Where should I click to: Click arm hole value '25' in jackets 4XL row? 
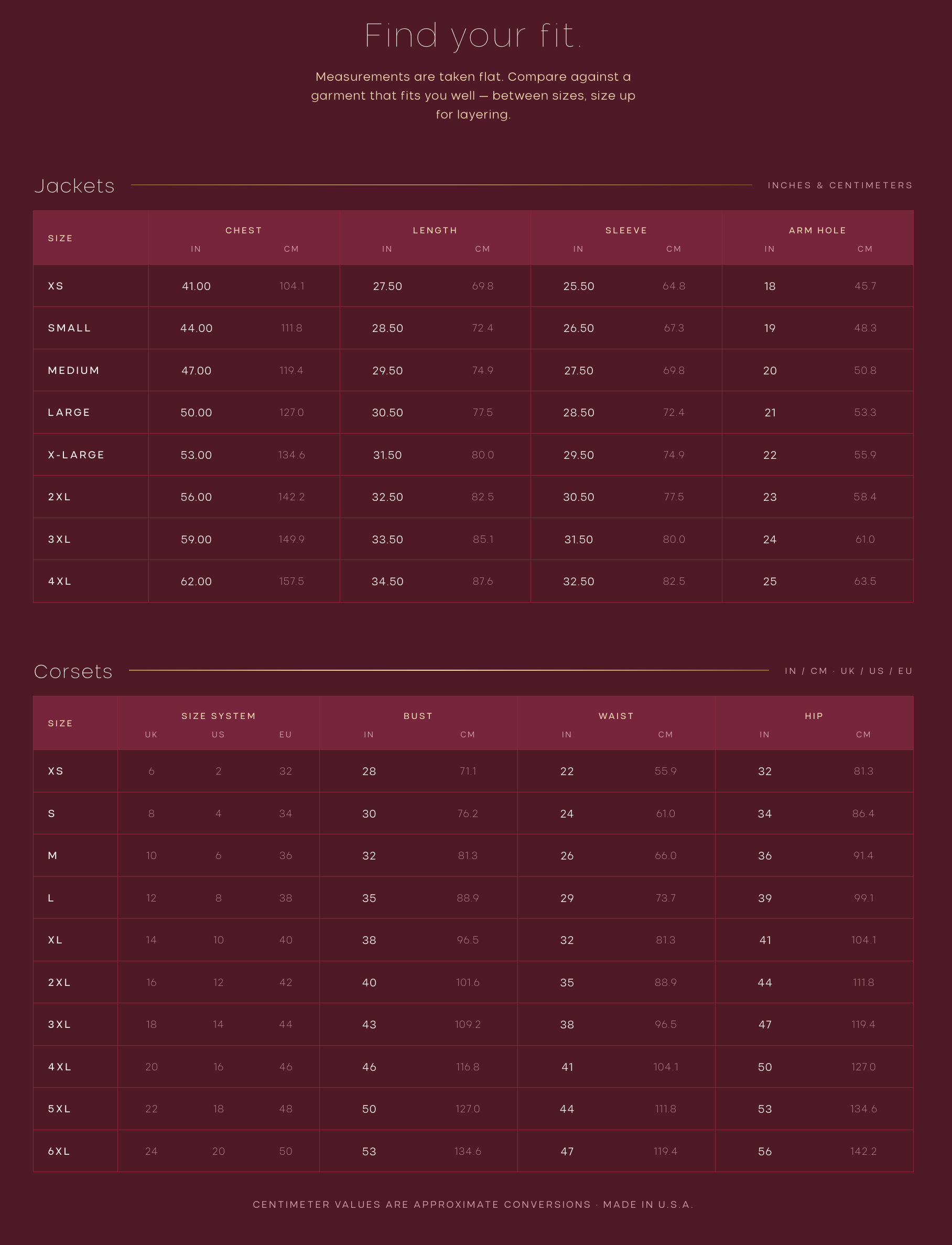[770, 582]
